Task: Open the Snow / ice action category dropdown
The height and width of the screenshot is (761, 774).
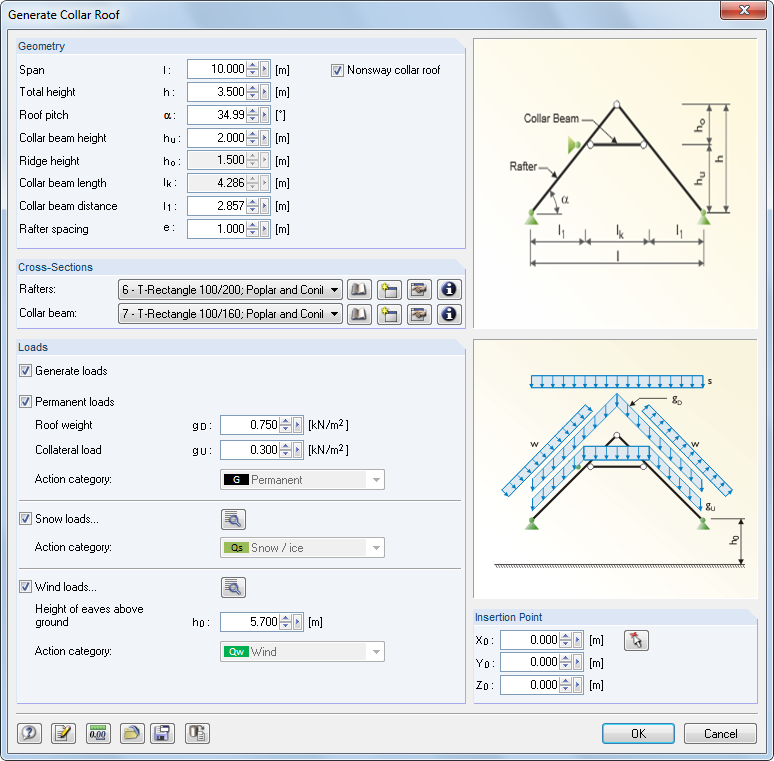Action: click(x=376, y=548)
